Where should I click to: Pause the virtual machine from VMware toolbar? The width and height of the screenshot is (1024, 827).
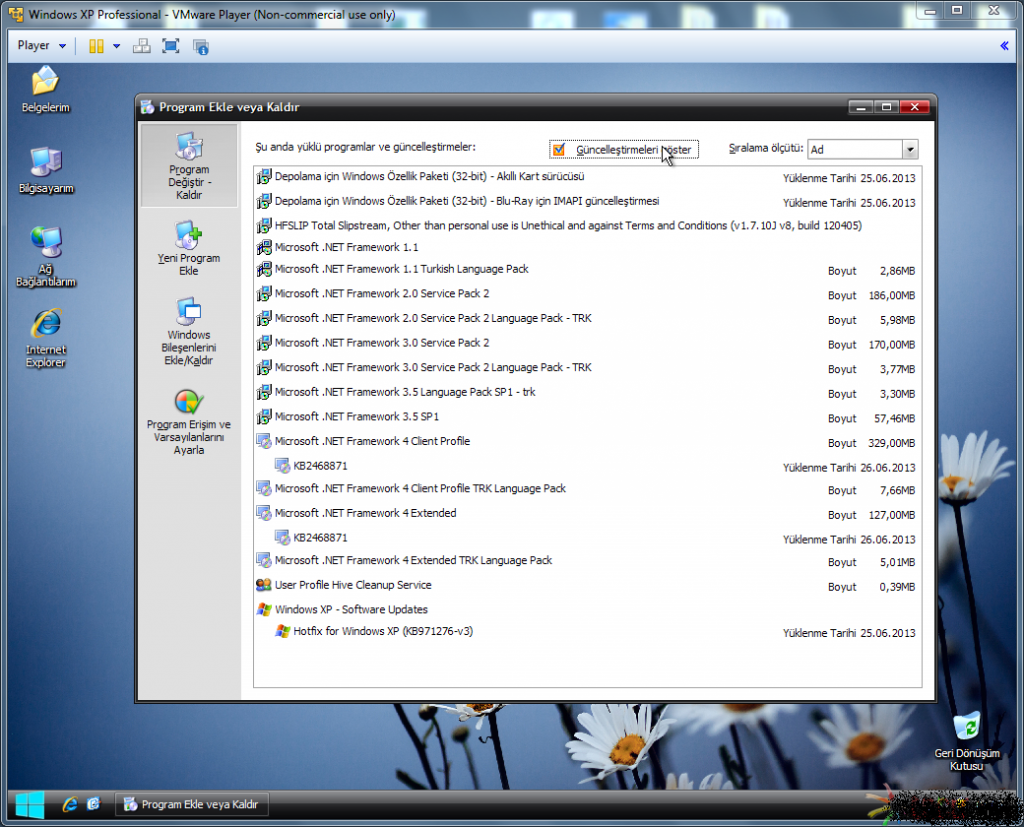tap(96, 46)
